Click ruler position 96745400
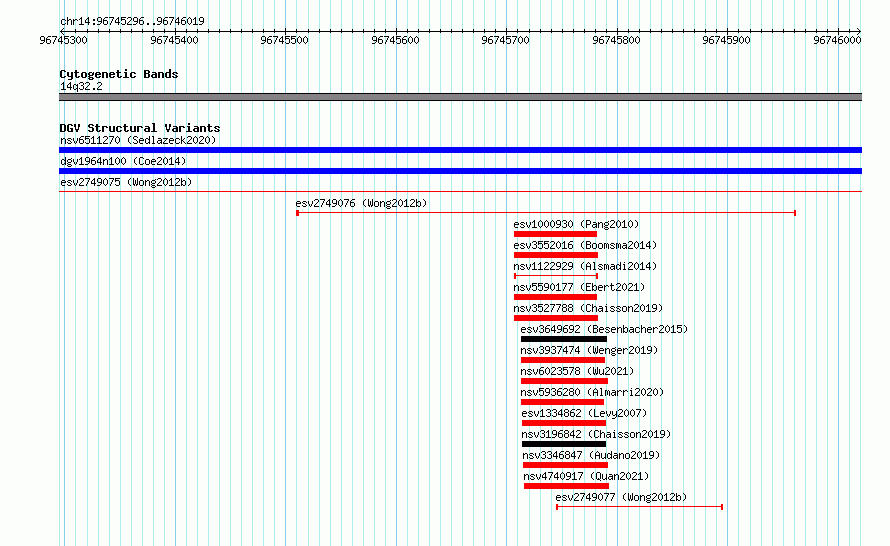 pyautogui.click(x=174, y=40)
